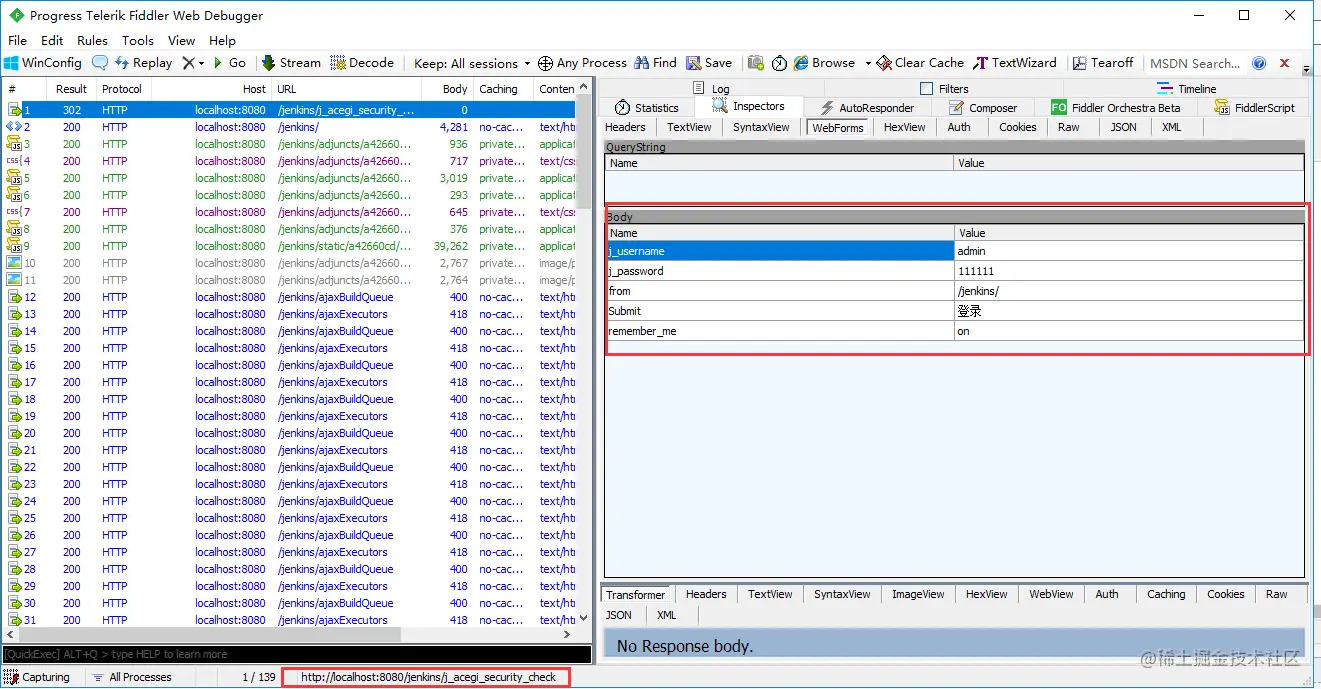
Task: Click remember_me name cell
Action: pos(779,331)
